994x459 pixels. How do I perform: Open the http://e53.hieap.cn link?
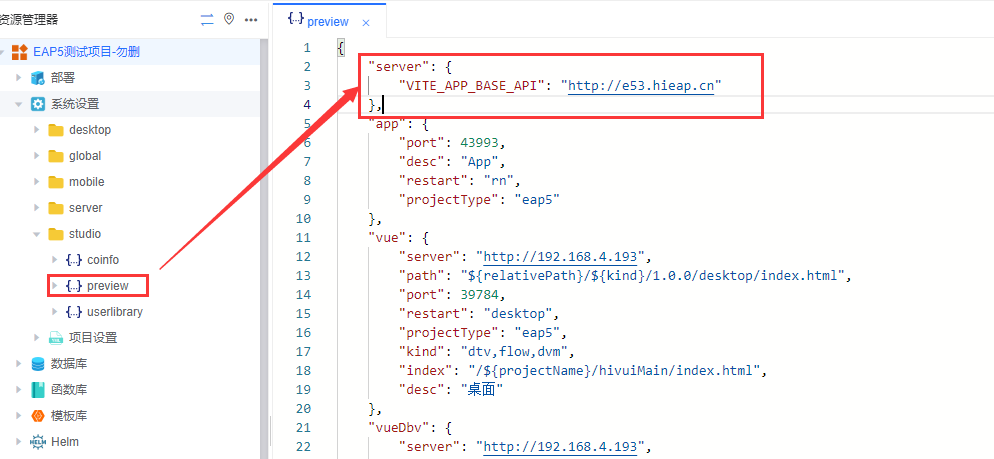pyautogui.click(x=644, y=86)
